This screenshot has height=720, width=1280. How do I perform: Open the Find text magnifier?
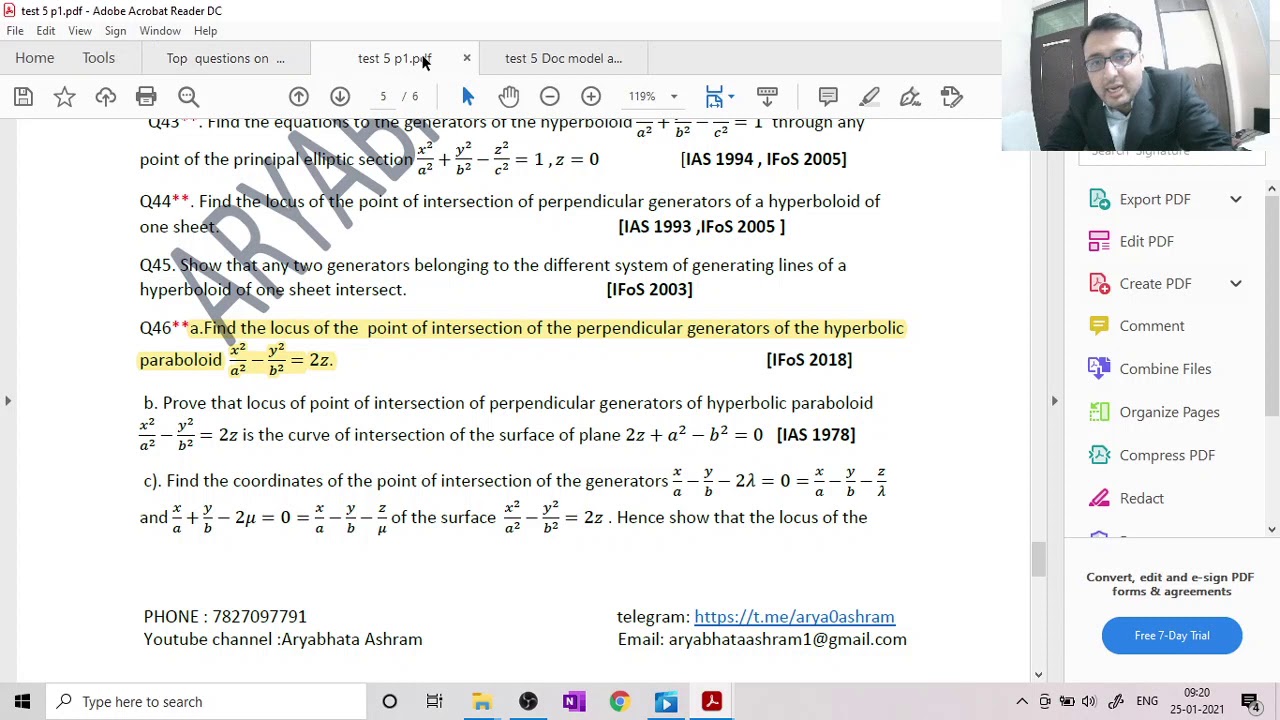point(188,97)
